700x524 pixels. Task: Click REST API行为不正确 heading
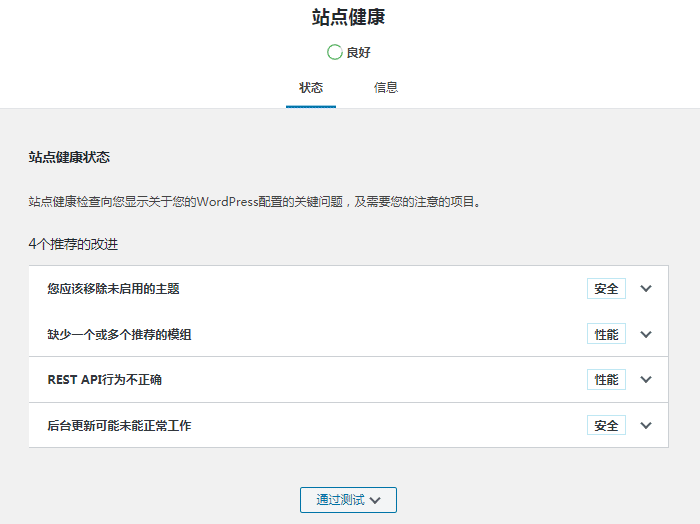pyautogui.click(x=104, y=380)
